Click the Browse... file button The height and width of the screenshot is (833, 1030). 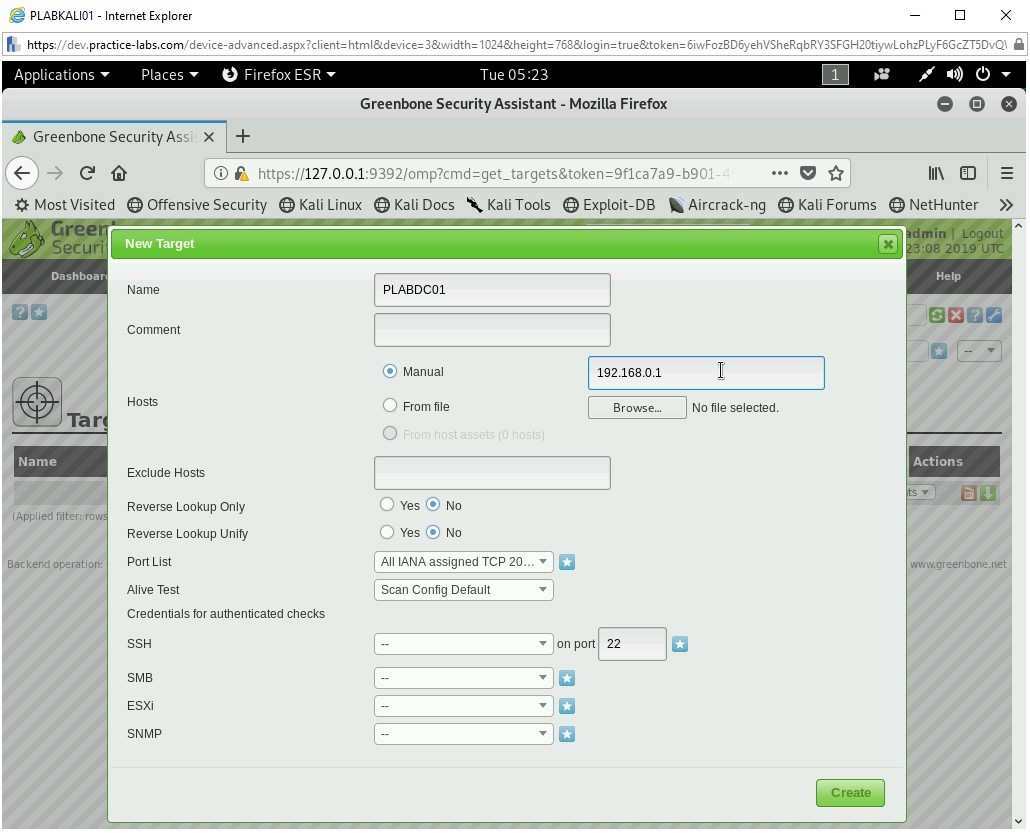(637, 408)
